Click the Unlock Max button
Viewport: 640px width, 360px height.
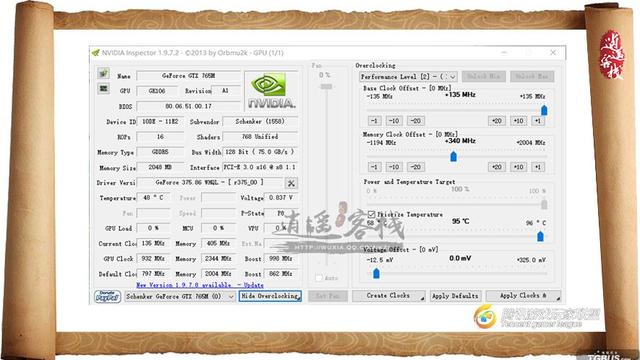point(532,76)
